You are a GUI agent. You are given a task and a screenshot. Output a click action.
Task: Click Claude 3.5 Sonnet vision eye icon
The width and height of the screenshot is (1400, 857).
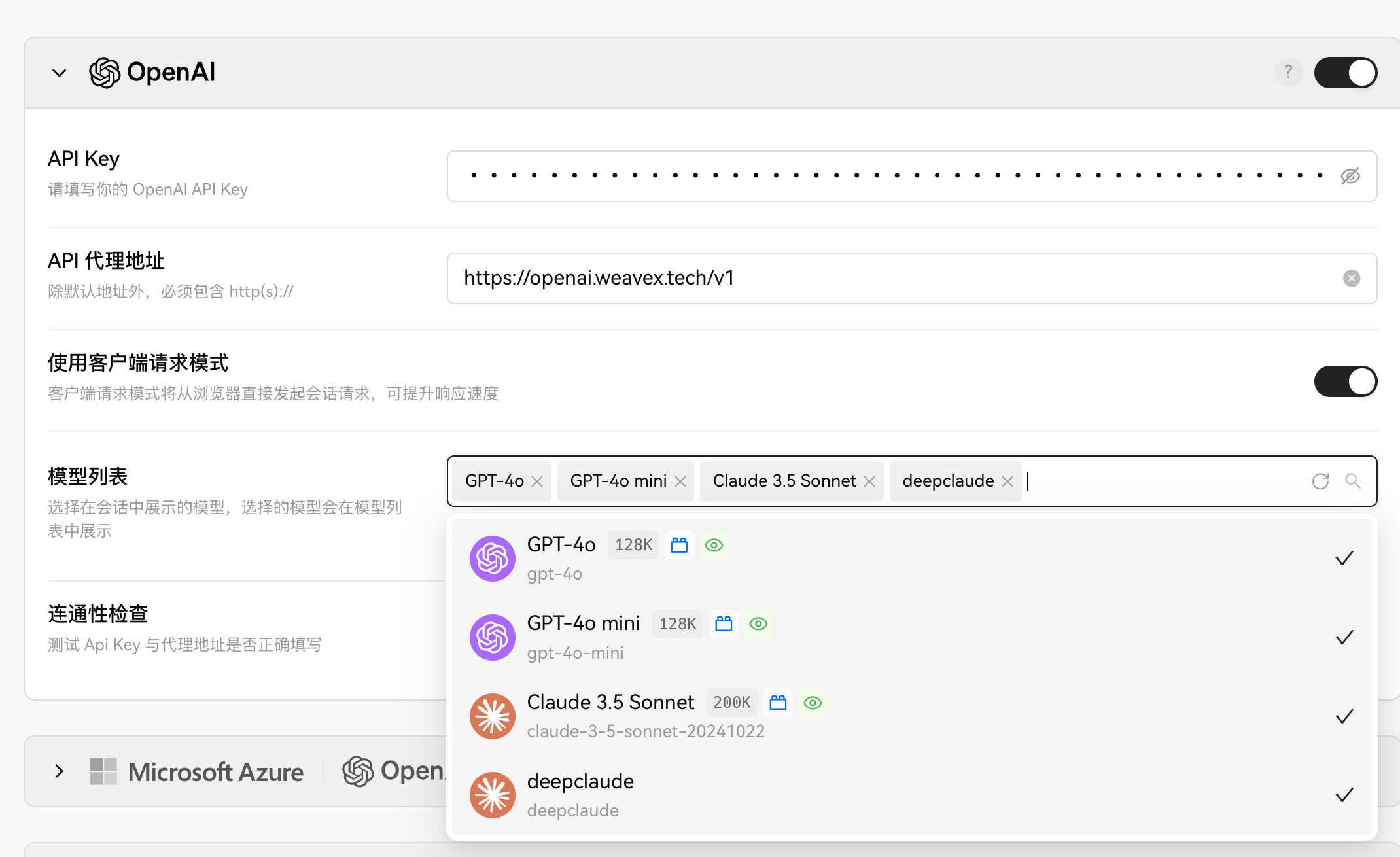[813, 703]
